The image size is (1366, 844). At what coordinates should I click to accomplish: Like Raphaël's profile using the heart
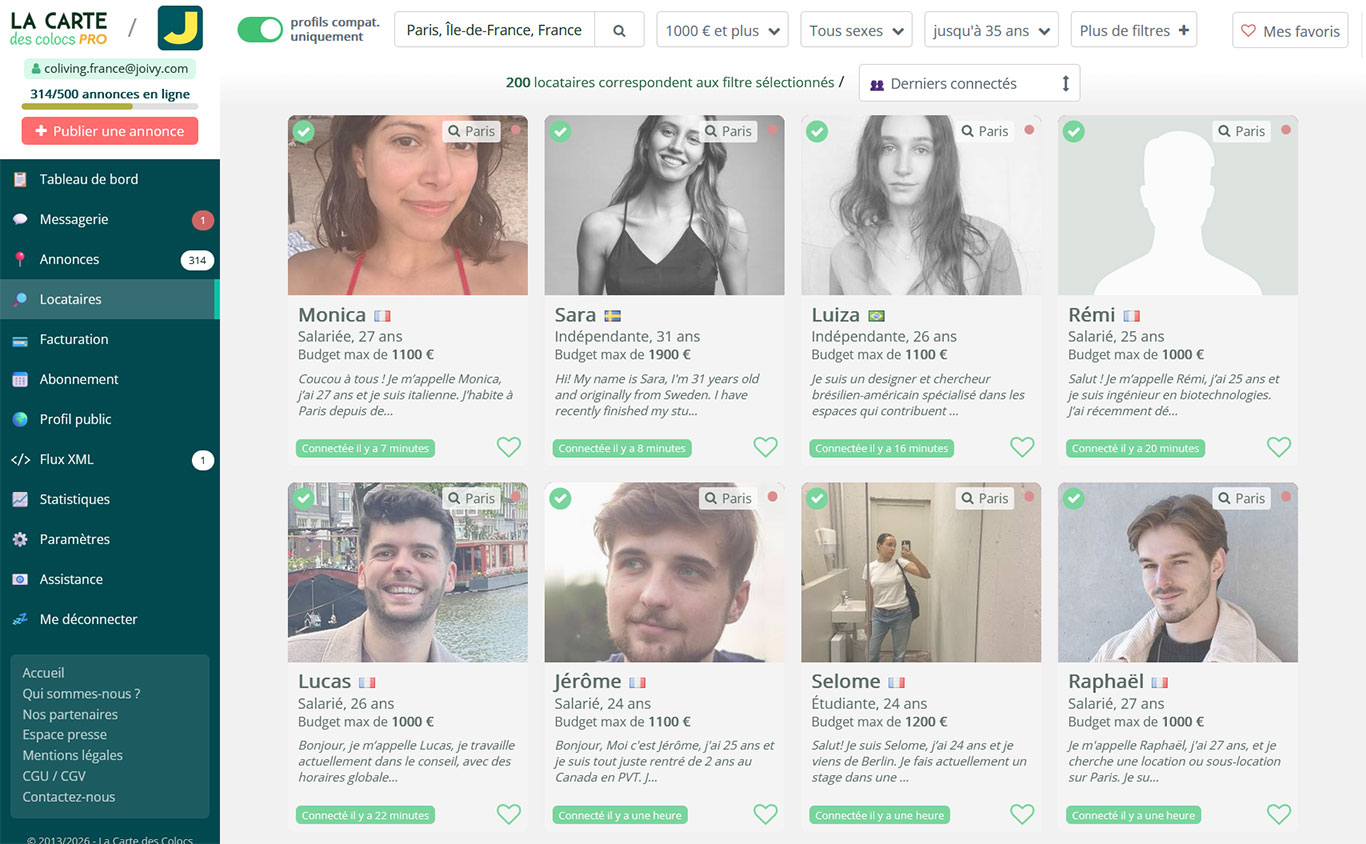[x=1279, y=814]
